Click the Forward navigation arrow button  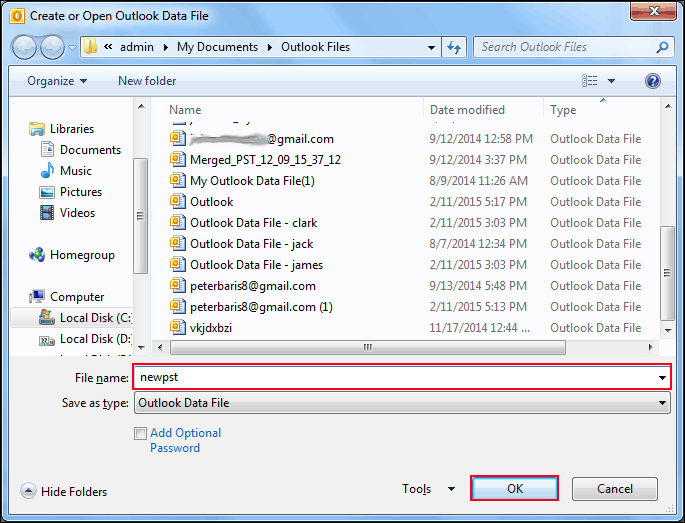tap(52, 47)
